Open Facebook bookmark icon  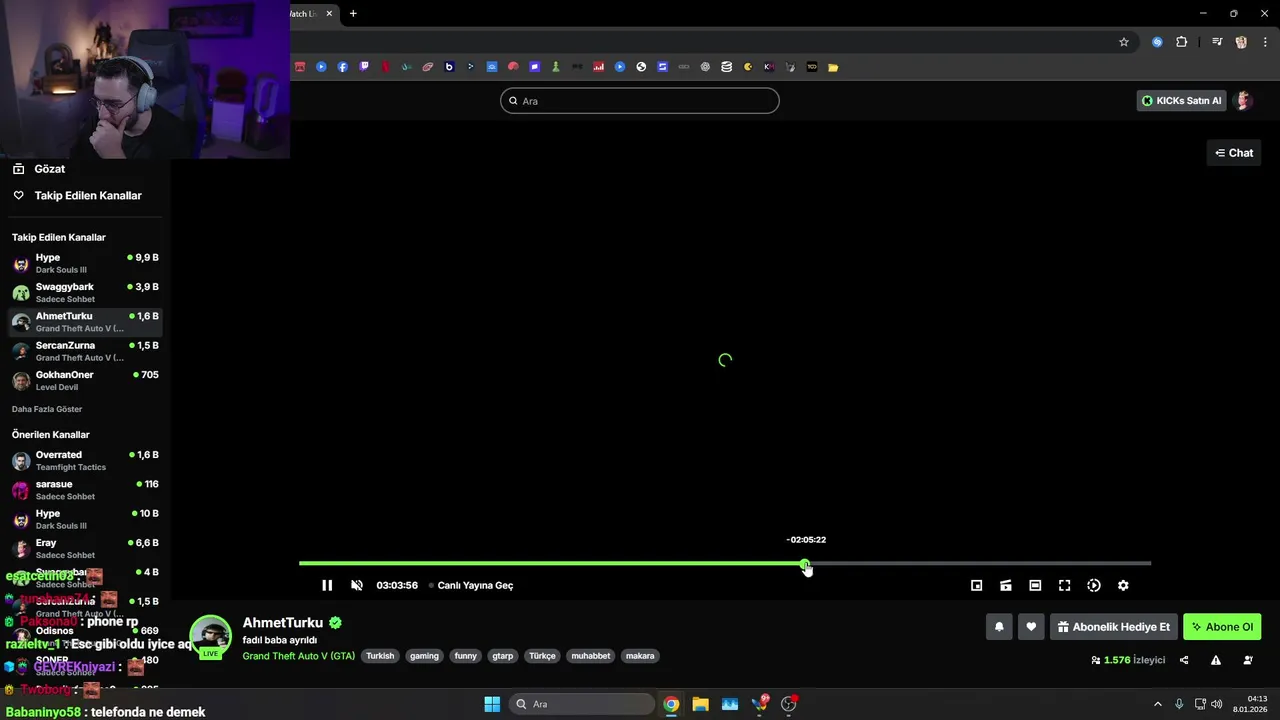pyautogui.click(x=342, y=67)
